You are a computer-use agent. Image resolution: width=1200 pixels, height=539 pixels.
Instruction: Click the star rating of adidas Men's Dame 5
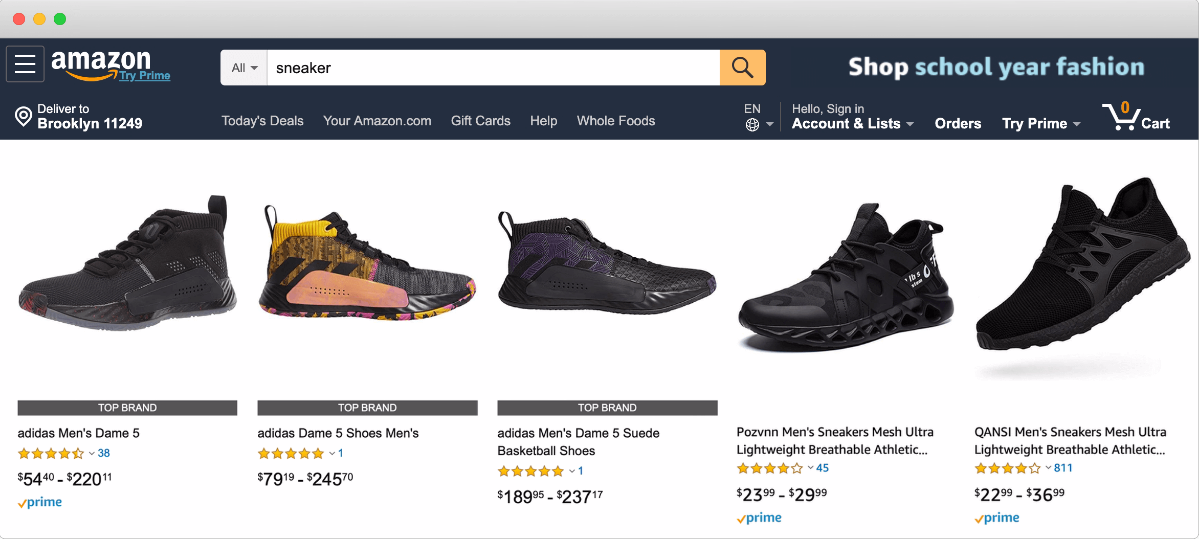pos(51,454)
